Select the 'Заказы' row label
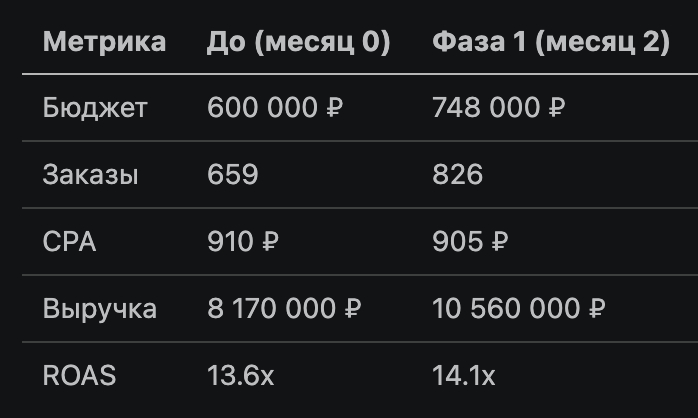Image resolution: width=698 pixels, height=418 pixels. tap(91, 175)
